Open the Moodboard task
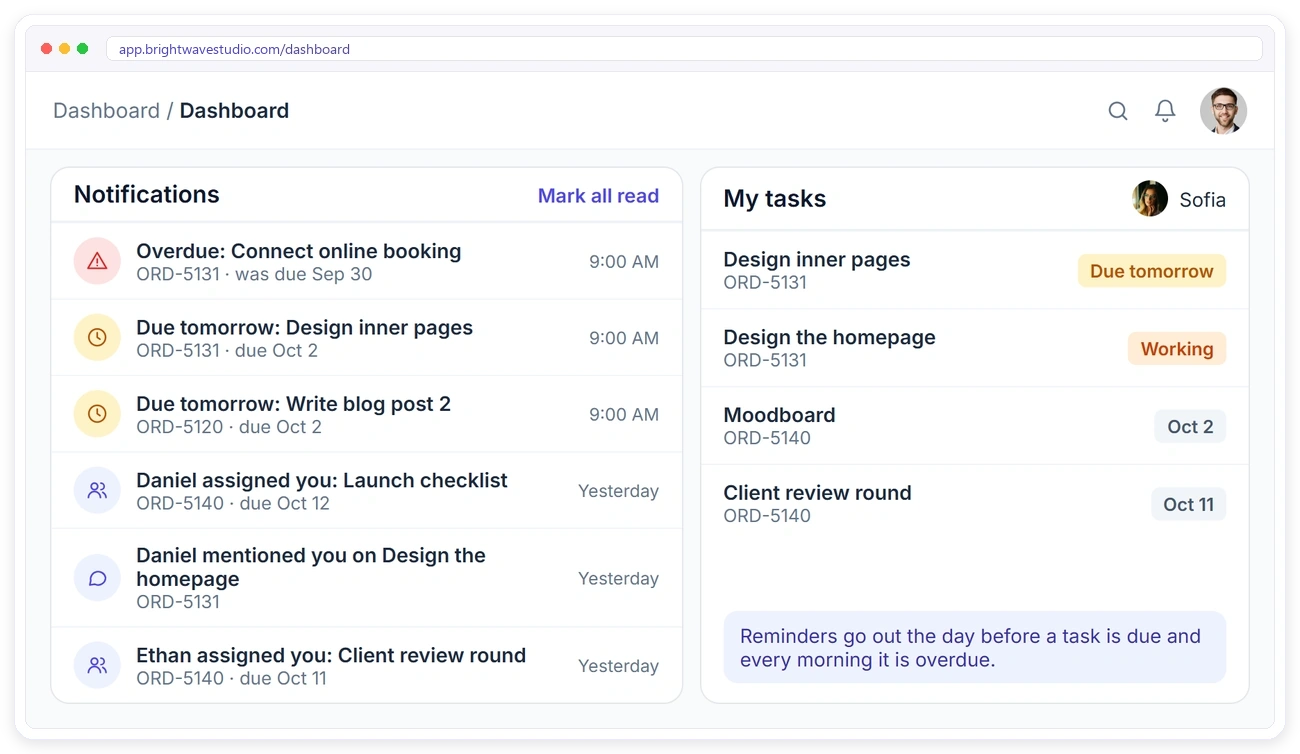 [x=975, y=426]
